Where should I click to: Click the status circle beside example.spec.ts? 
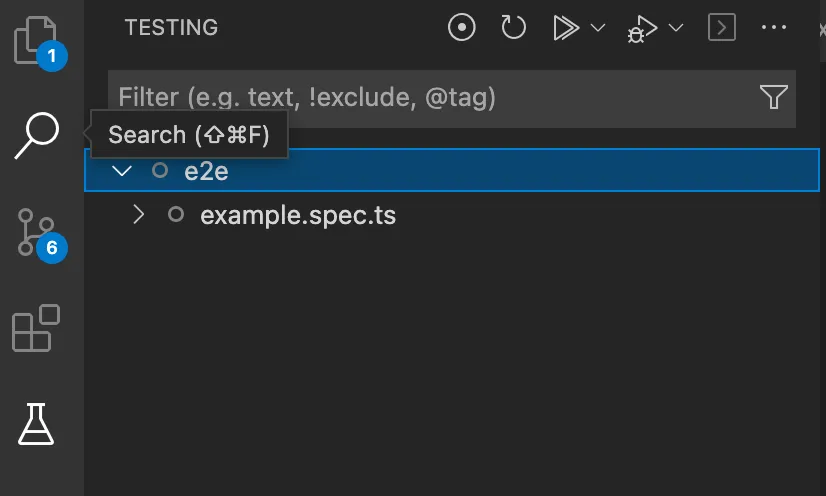(x=176, y=215)
